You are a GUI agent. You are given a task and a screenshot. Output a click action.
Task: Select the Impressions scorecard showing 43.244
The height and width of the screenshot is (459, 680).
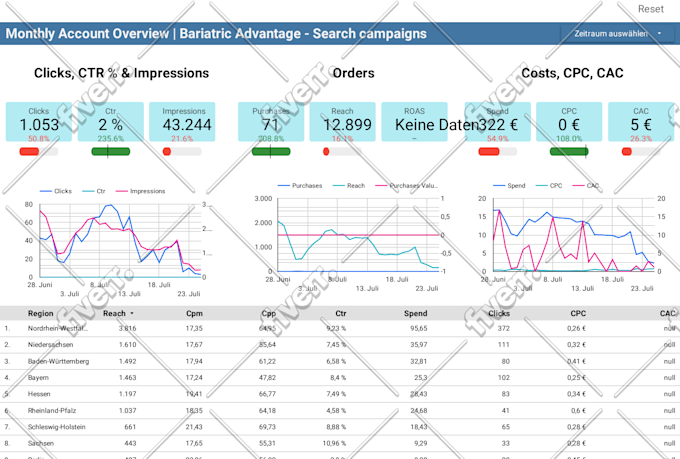coord(182,122)
